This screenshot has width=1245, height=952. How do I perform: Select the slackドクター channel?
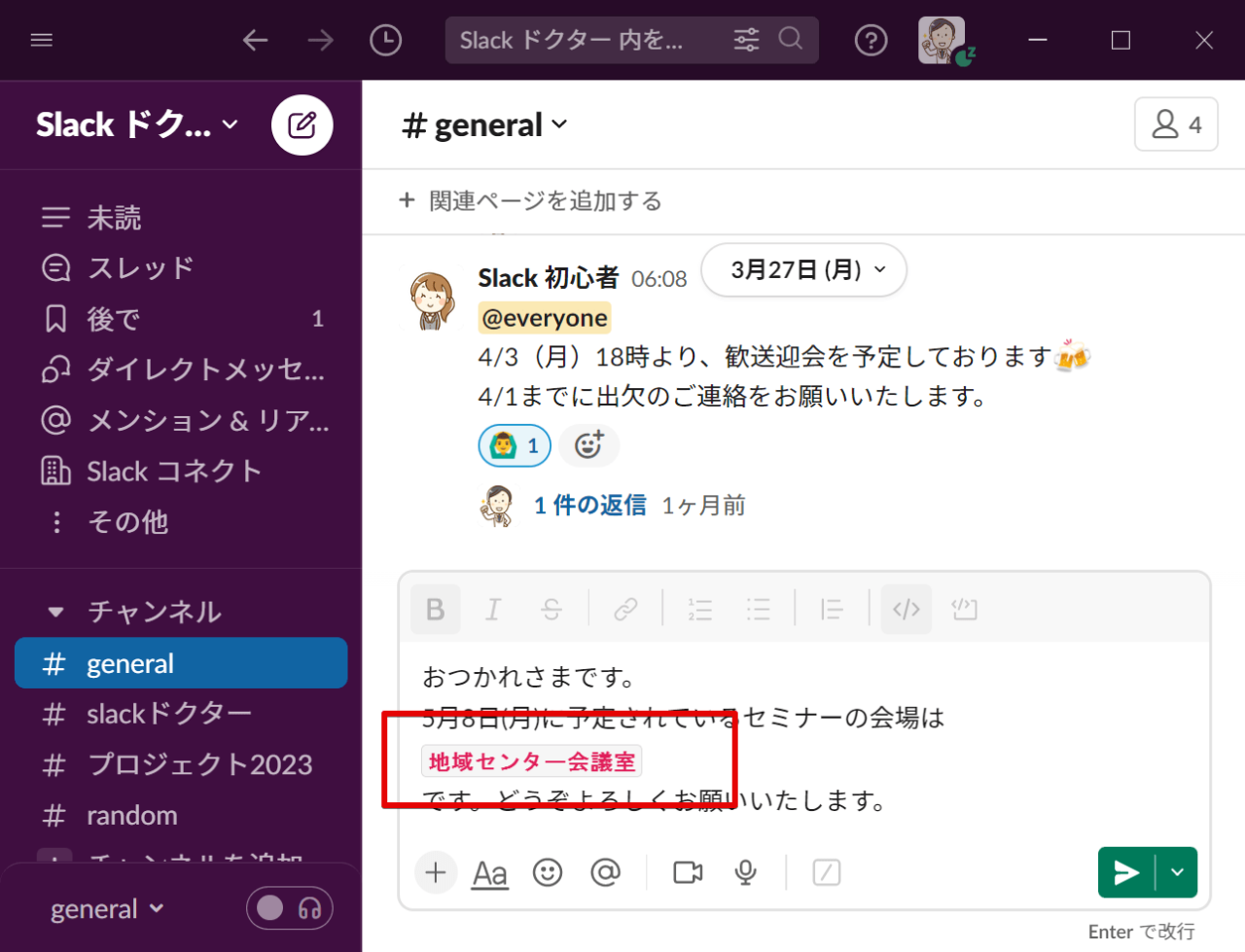tap(181, 714)
